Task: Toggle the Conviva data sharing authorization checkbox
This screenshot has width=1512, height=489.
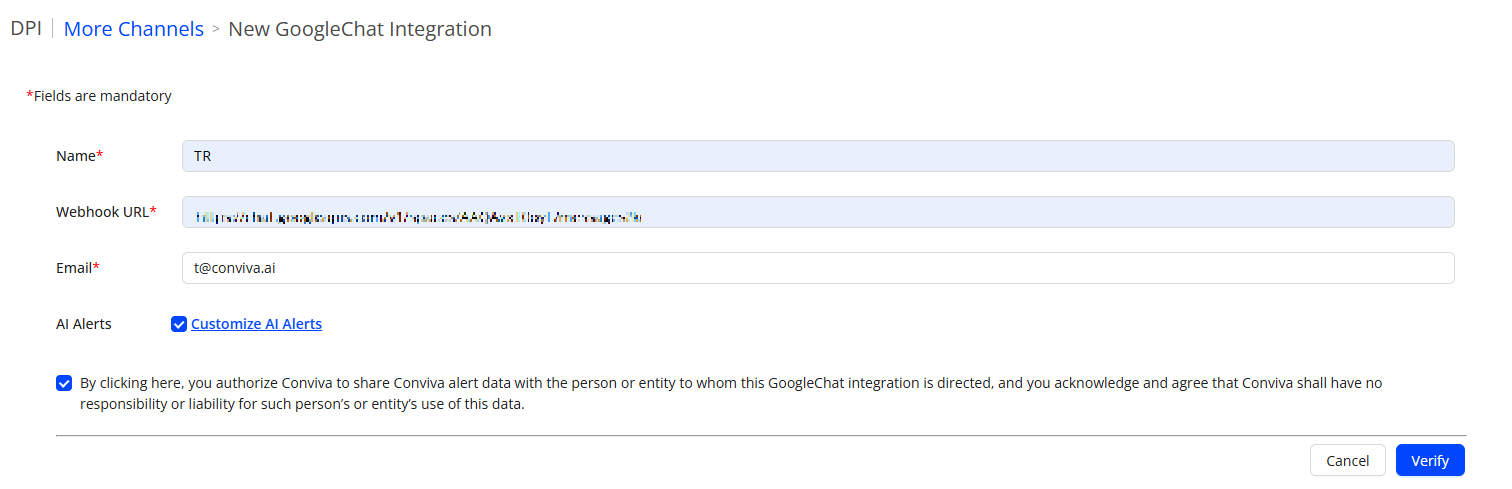Action: [64, 383]
